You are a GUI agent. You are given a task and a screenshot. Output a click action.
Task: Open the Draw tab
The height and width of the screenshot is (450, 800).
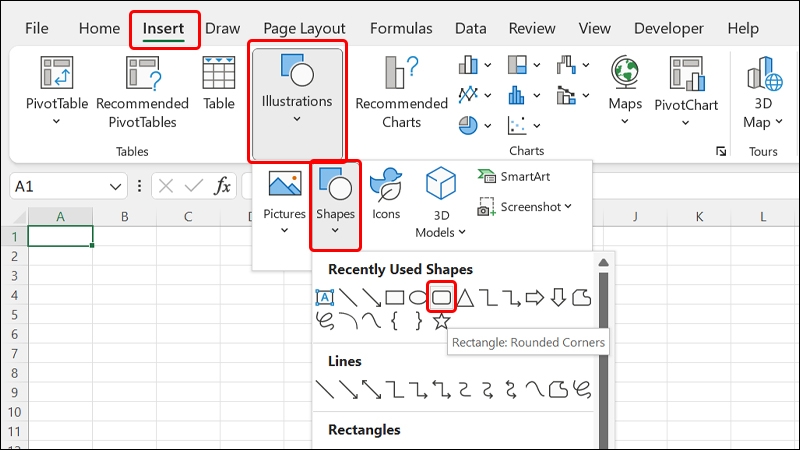point(222,28)
